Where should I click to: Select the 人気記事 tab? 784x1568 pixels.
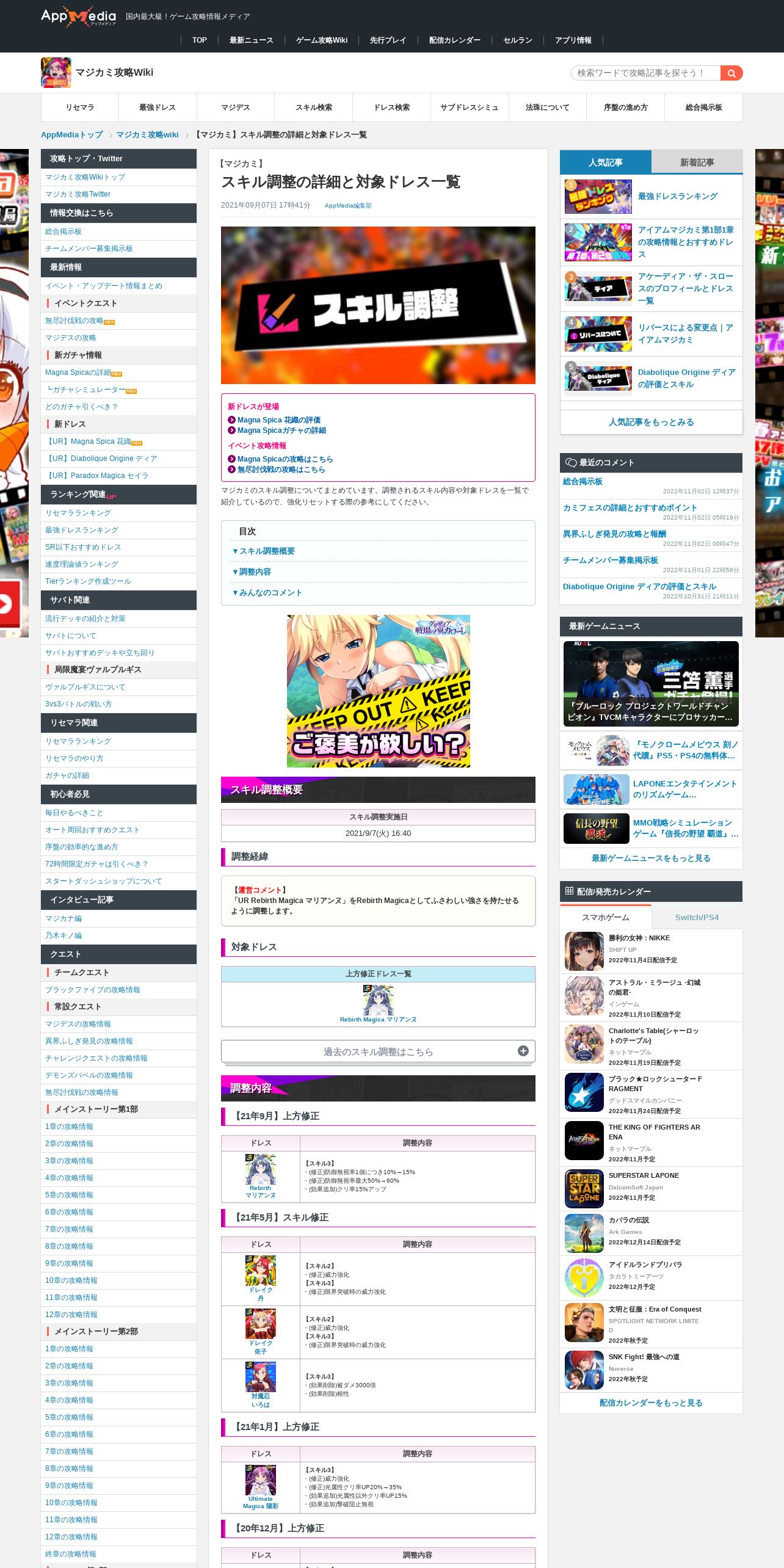pyautogui.click(x=606, y=162)
